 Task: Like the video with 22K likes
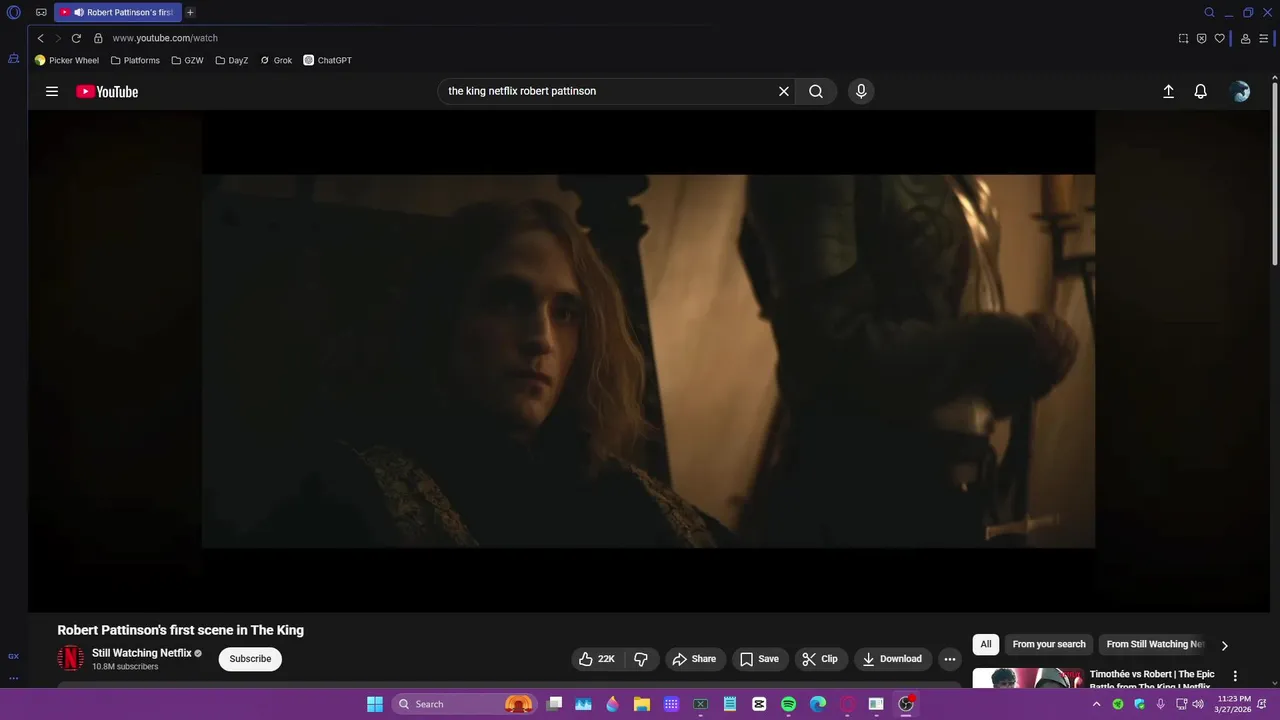click(x=597, y=659)
